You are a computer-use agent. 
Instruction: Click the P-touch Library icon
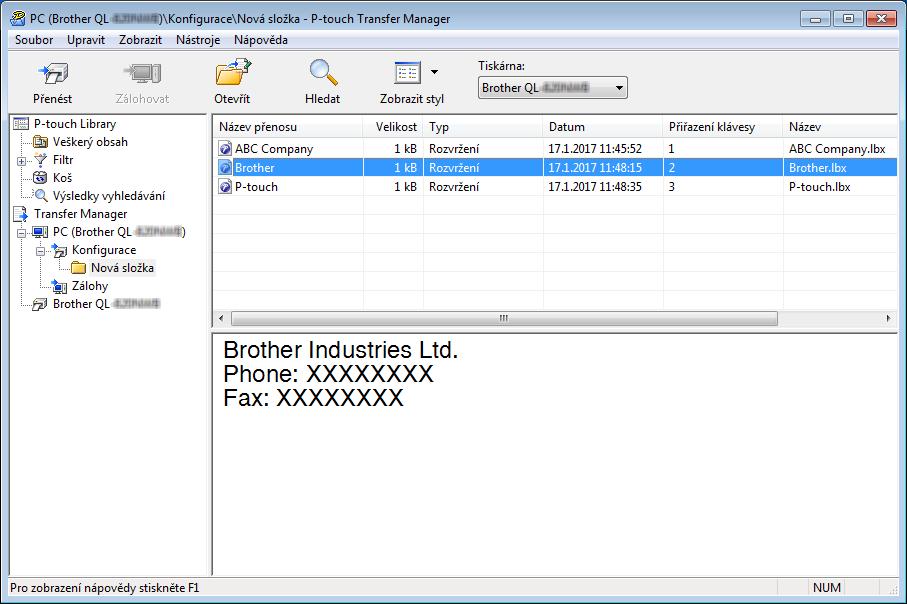pos(21,124)
